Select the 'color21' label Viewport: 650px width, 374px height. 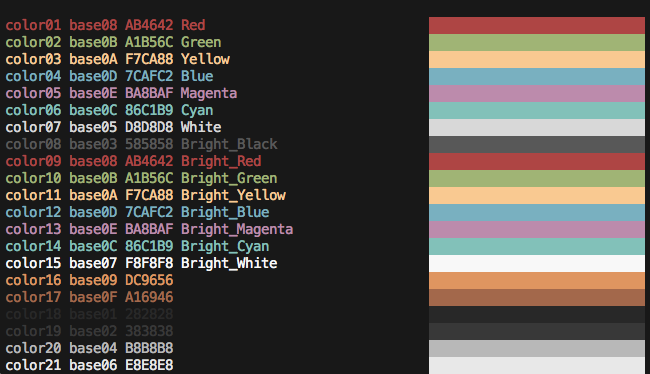(33, 365)
